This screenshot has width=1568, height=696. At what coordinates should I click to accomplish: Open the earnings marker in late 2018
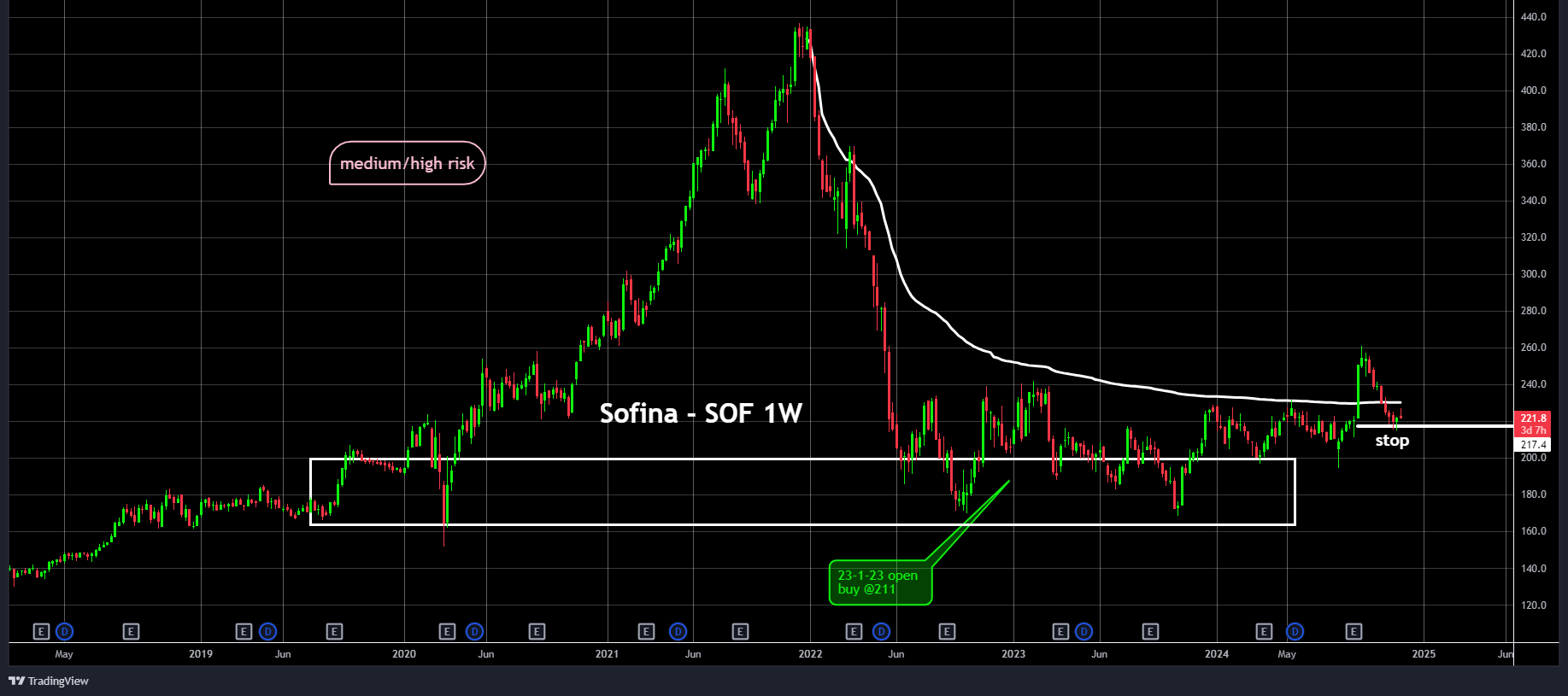[x=131, y=632]
